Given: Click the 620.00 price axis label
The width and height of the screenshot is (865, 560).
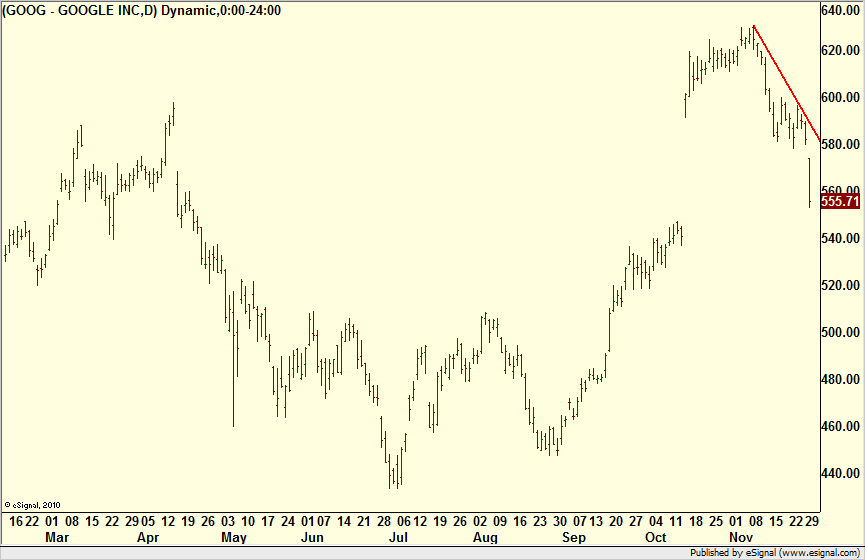Looking at the screenshot, I should coord(840,50).
